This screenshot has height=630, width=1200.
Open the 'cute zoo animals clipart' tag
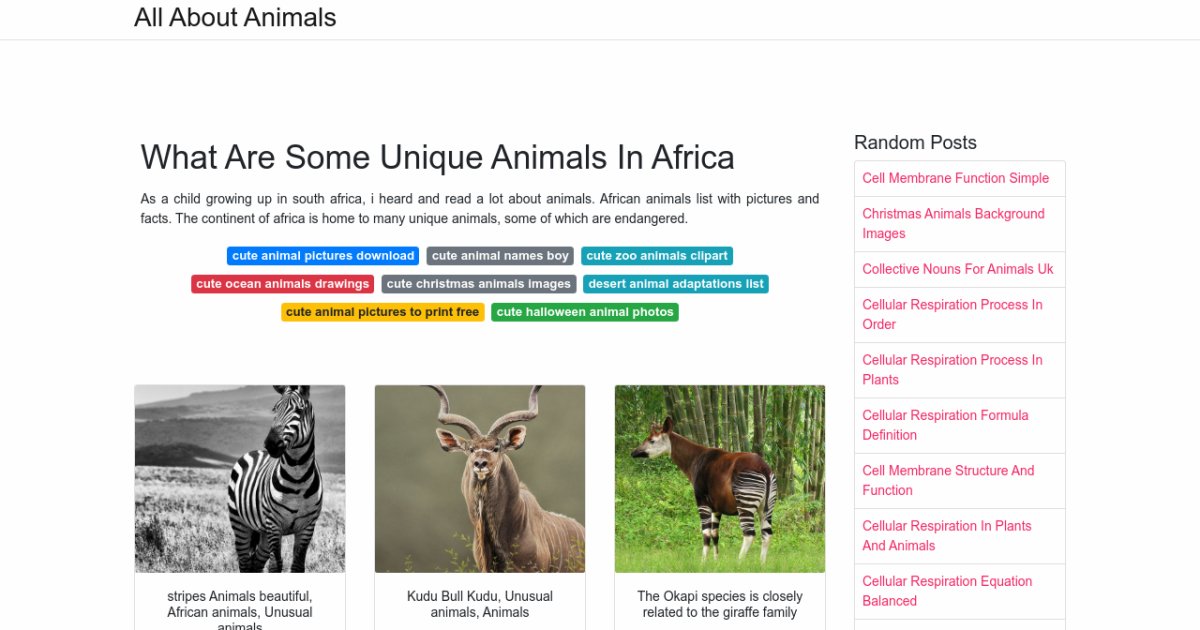tap(657, 256)
